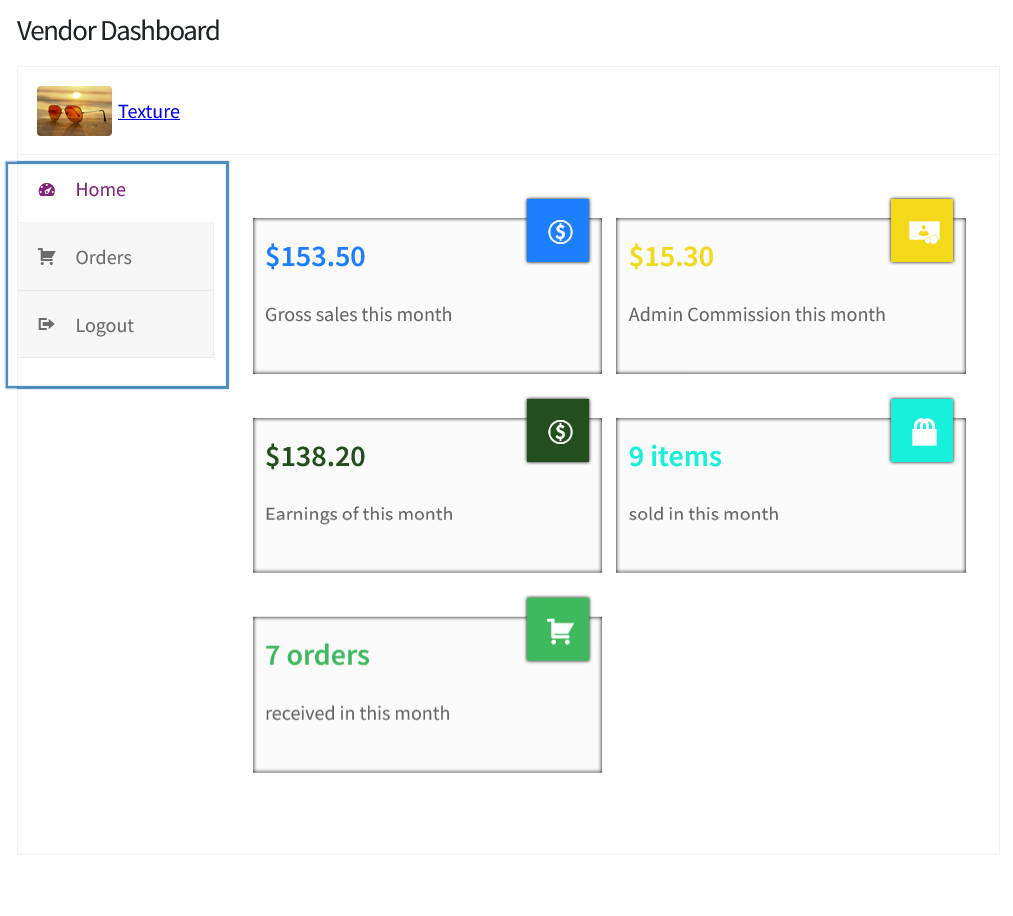Open the Texture store link
Image resolution: width=1013 pixels, height=916 pixels.
click(148, 111)
